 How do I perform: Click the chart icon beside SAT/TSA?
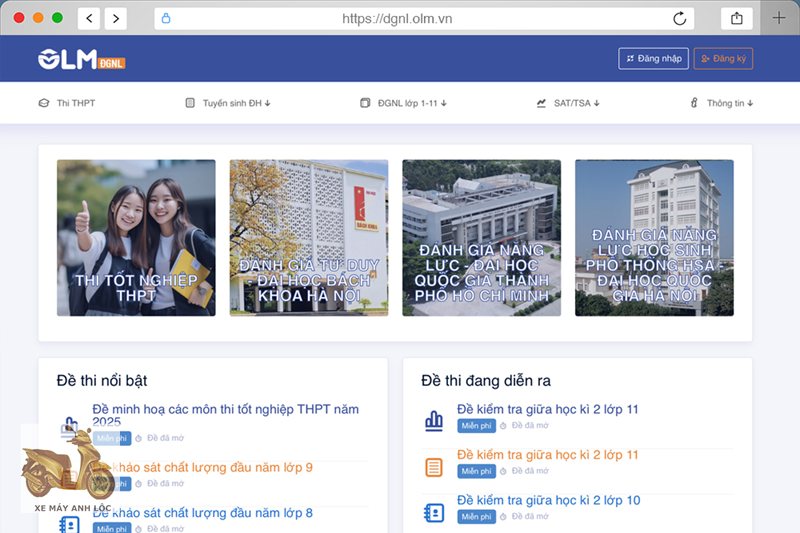coord(541,103)
